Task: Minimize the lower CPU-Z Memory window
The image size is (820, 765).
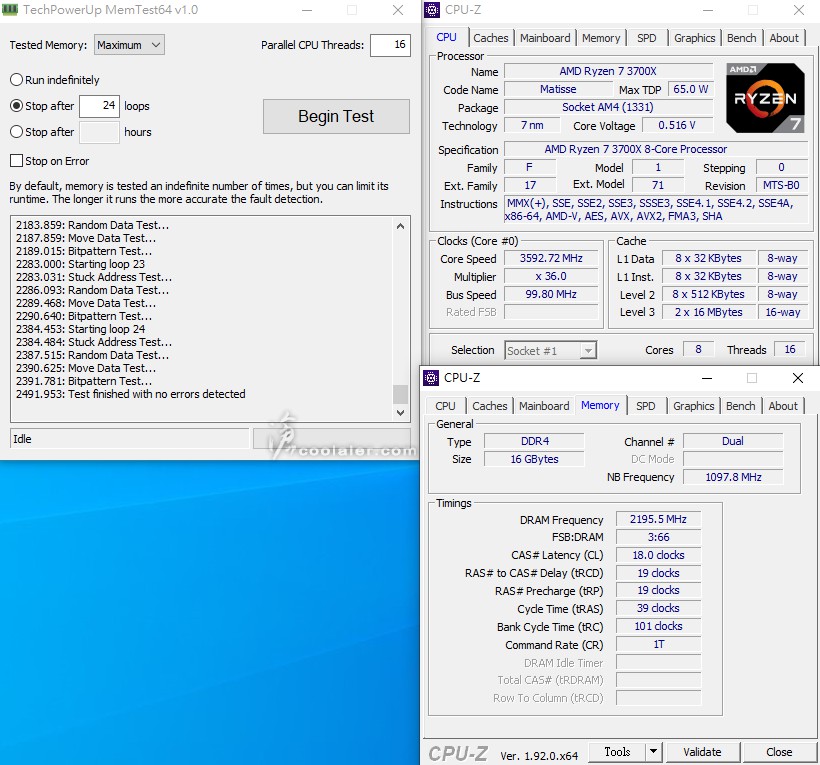Action: tap(707, 378)
